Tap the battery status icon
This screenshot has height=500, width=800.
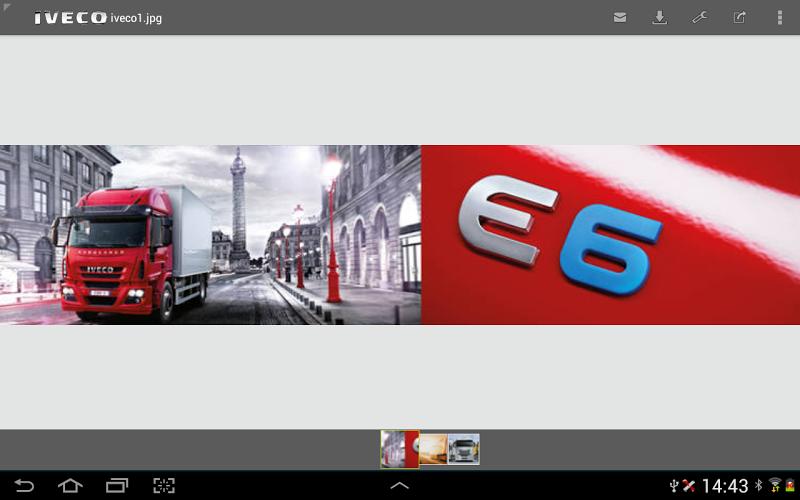[790, 485]
